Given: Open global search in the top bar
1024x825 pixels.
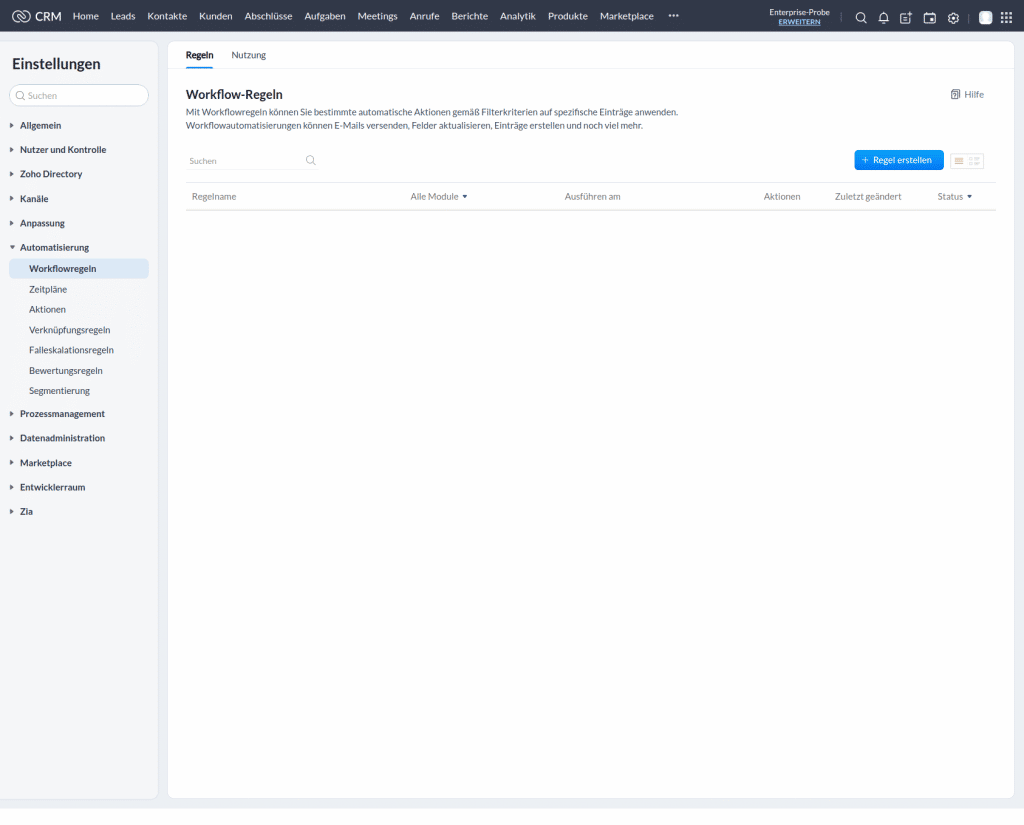Looking at the screenshot, I should [x=860, y=17].
